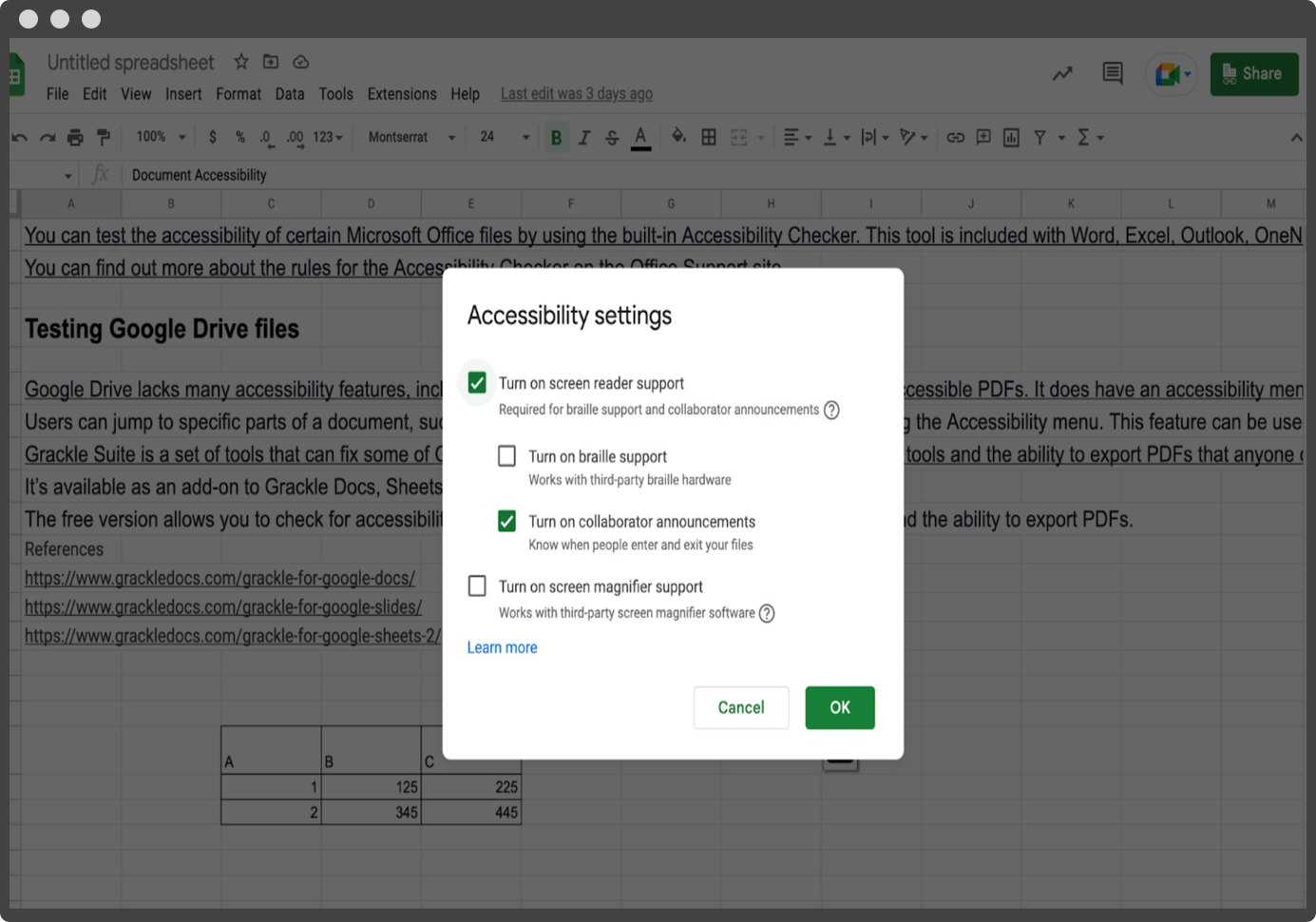Open text wrapping dropdown
This screenshot has height=922, width=1316.
[x=874, y=137]
